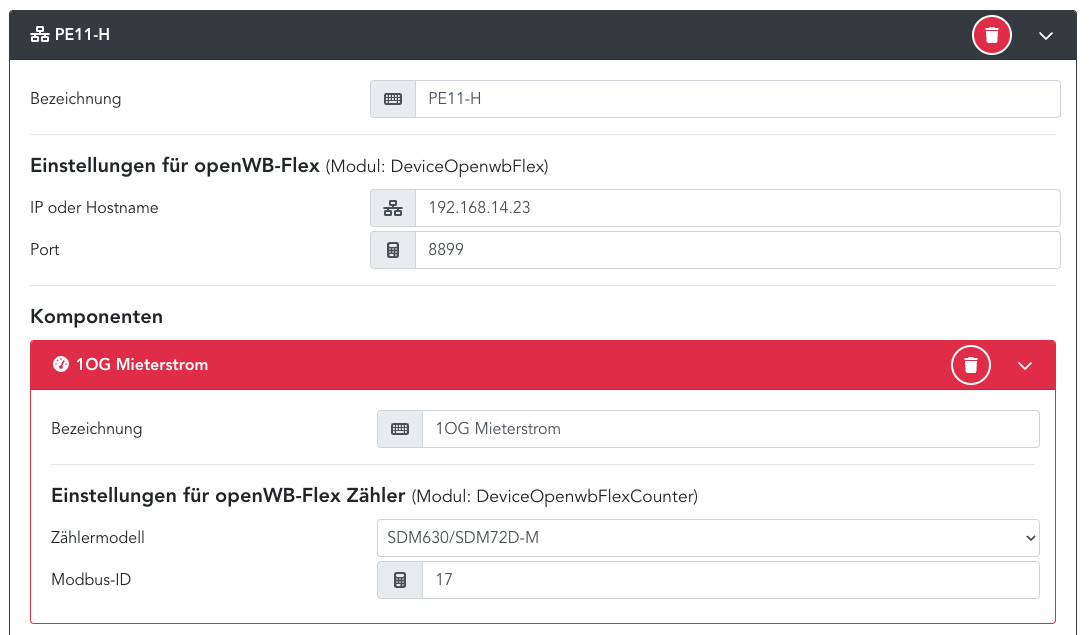The height and width of the screenshot is (635, 1089).
Task: Click the IP address field 192.168.14.23
Action: pyautogui.click(x=736, y=208)
